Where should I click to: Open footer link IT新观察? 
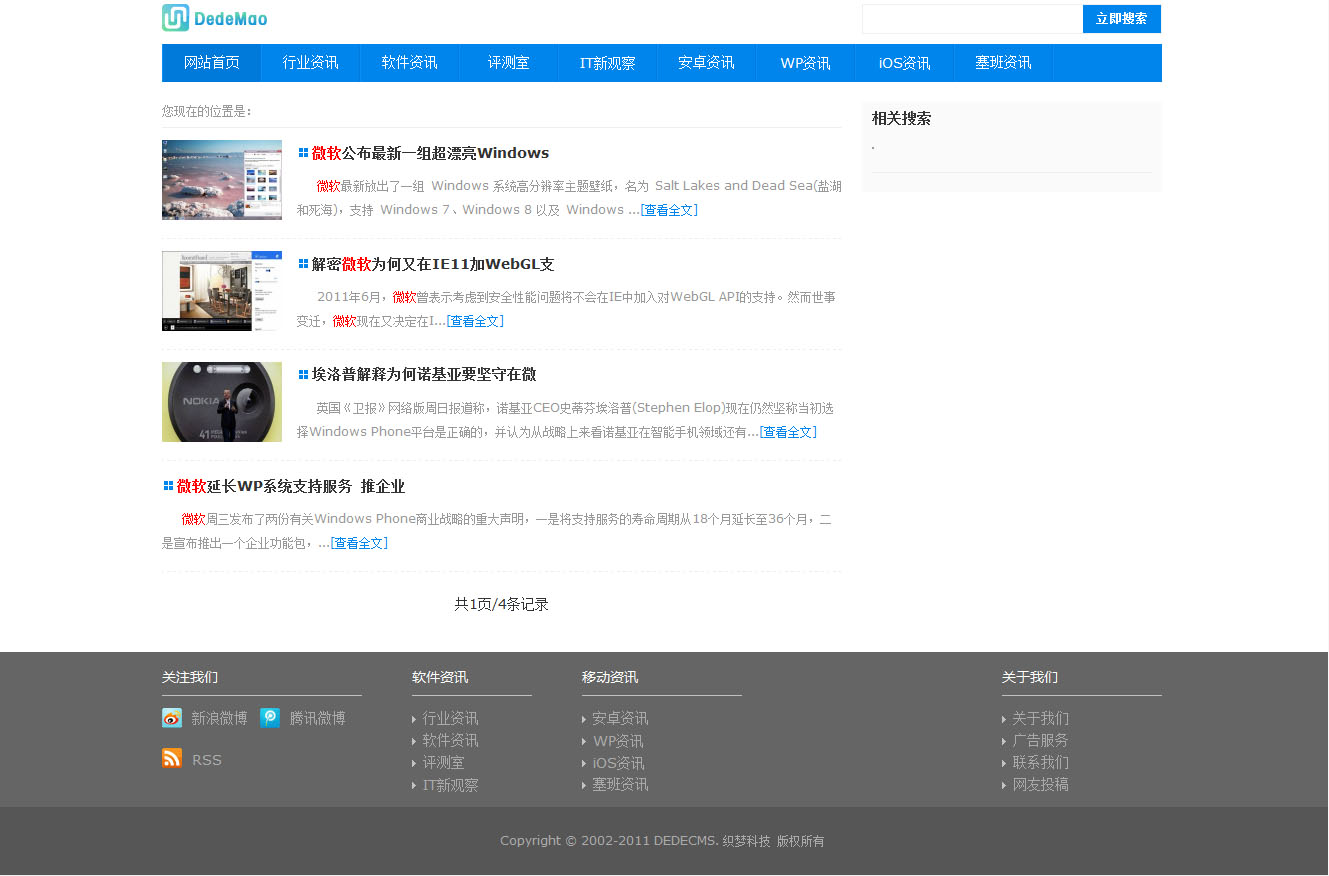coord(450,785)
